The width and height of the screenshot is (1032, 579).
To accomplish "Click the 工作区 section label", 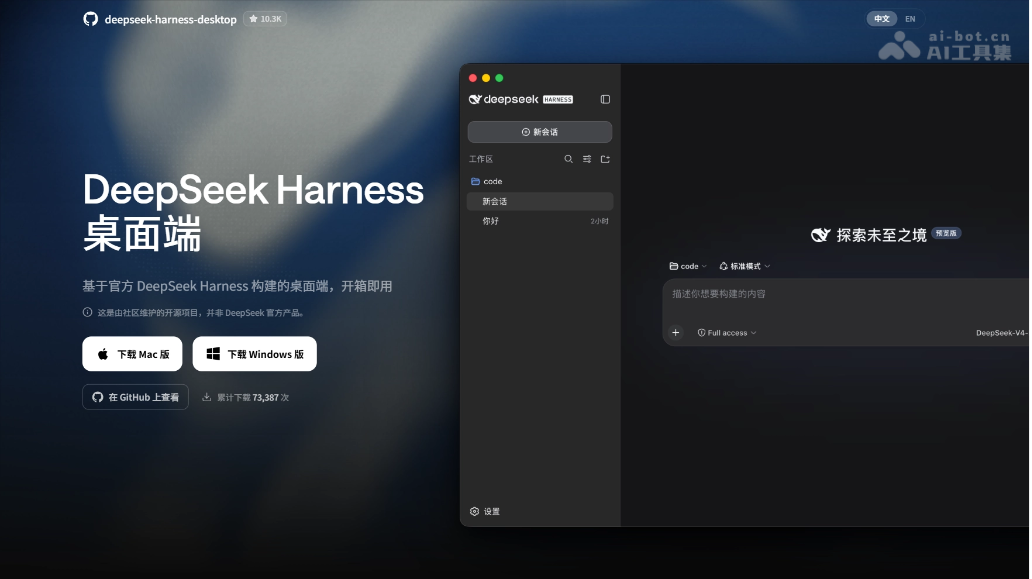I will pos(481,159).
